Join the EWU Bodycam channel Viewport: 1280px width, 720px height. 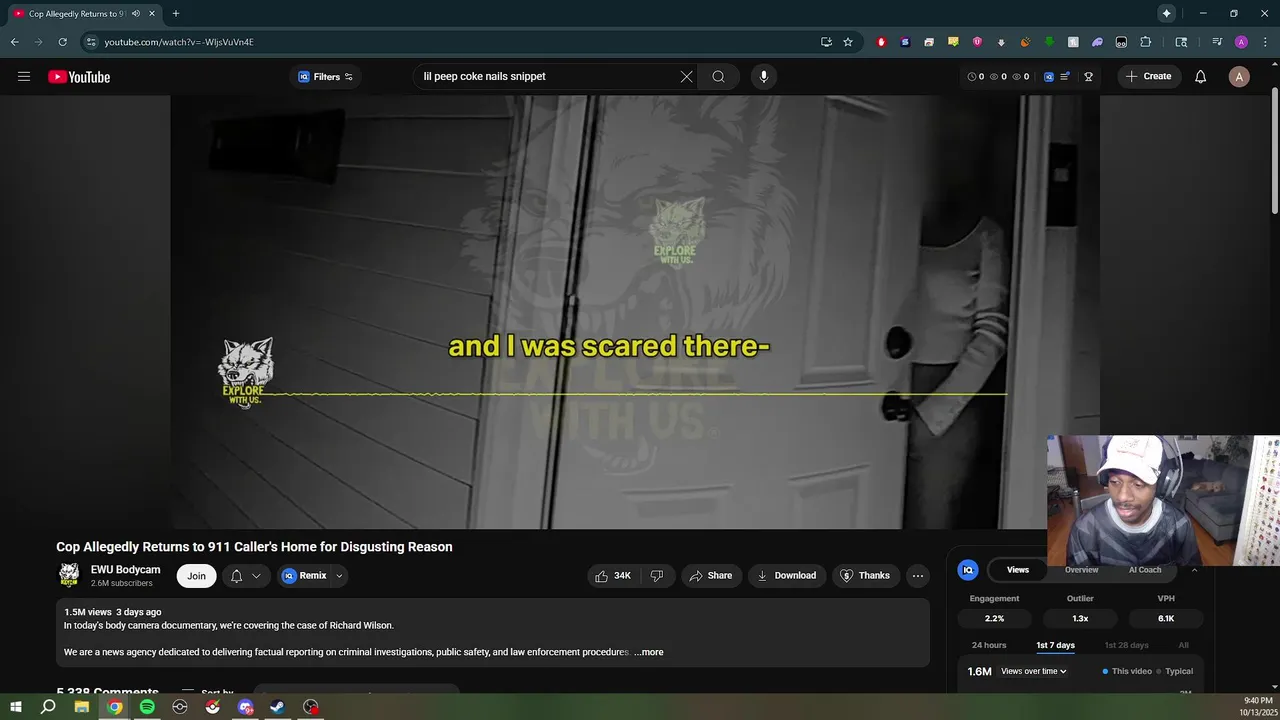coord(197,576)
